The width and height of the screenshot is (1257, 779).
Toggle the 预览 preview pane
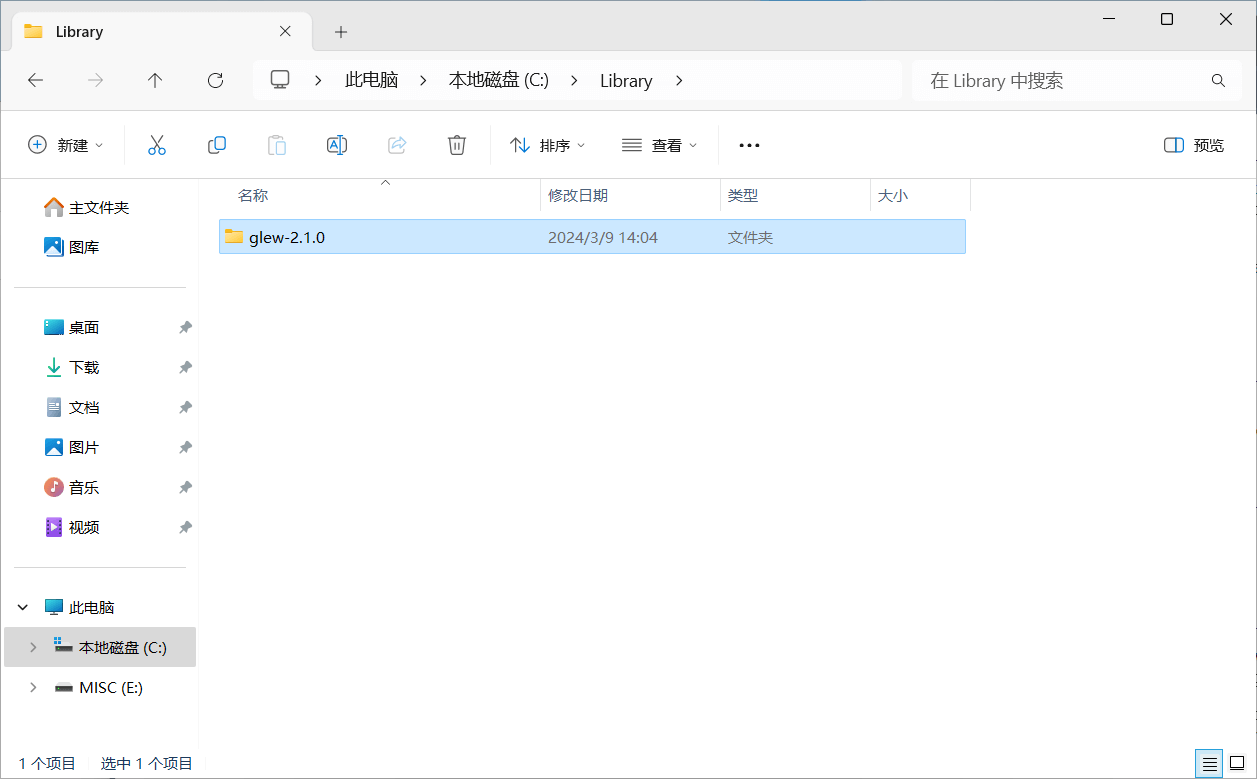1194,145
